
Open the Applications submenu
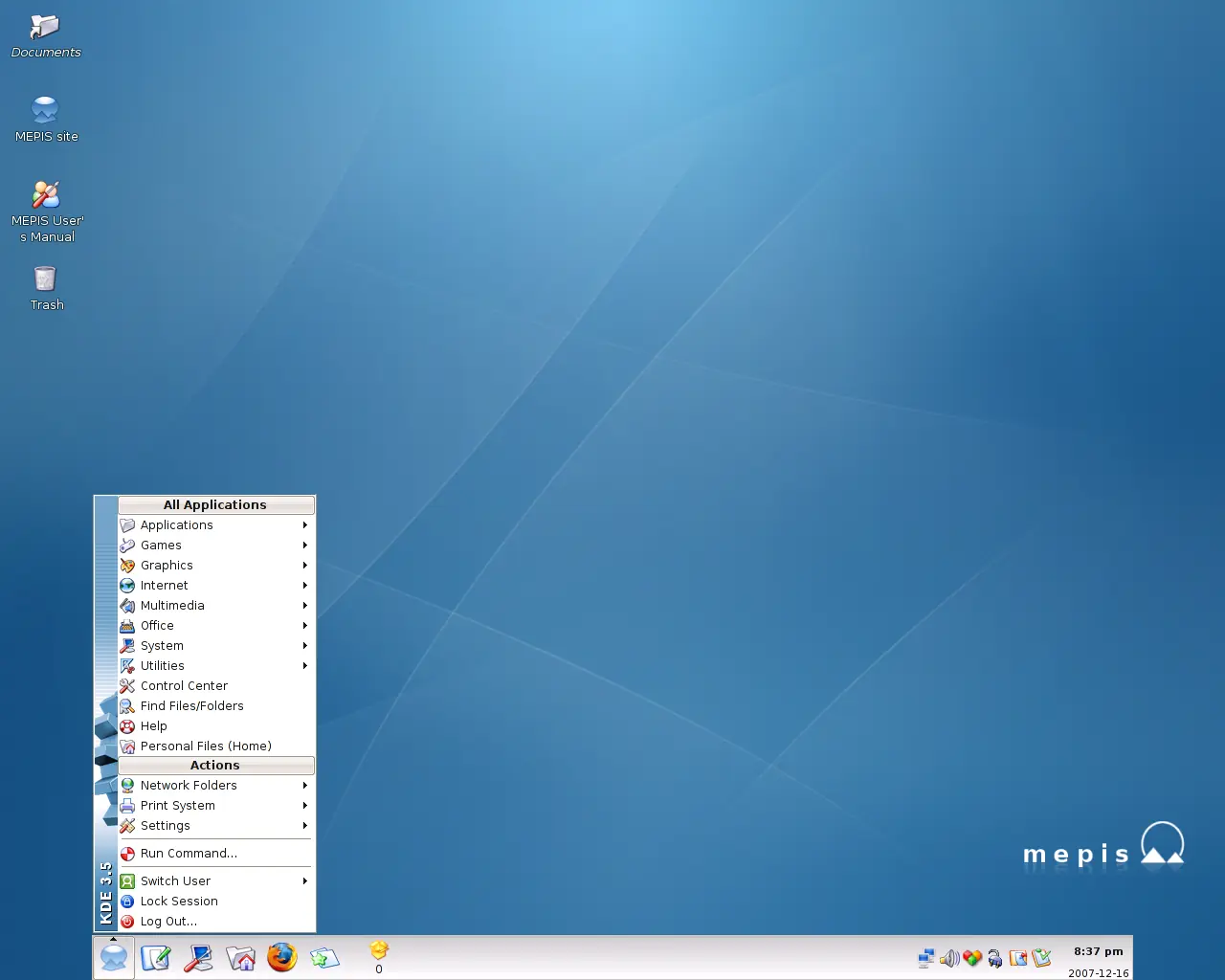216,525
